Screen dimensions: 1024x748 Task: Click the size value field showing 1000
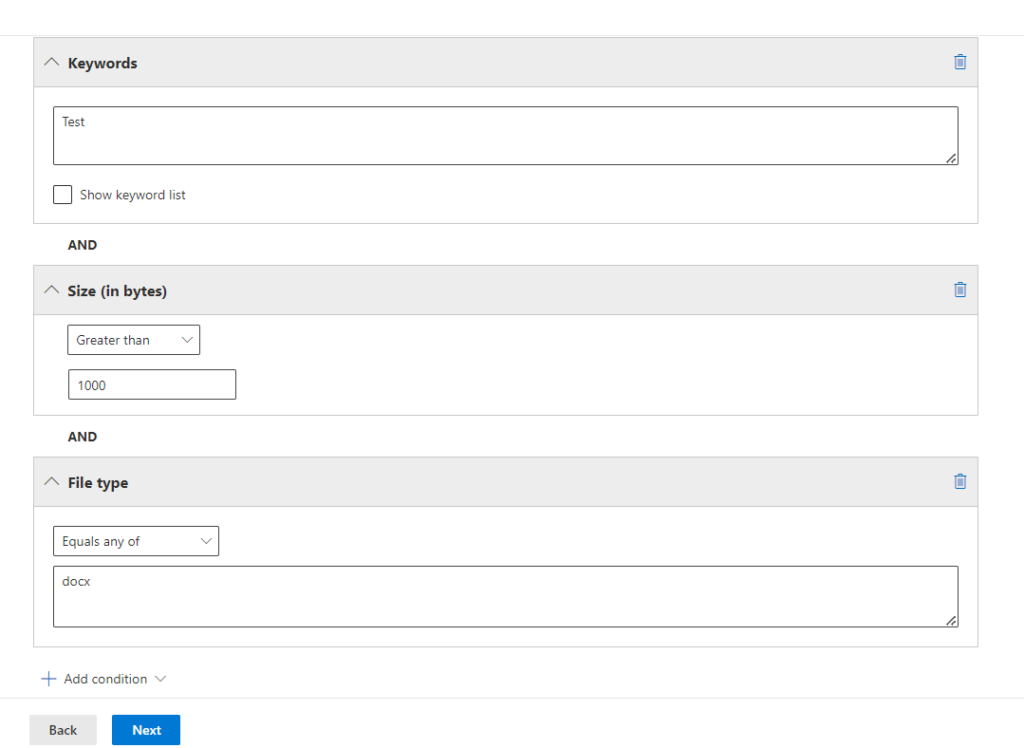coord(152,385)
